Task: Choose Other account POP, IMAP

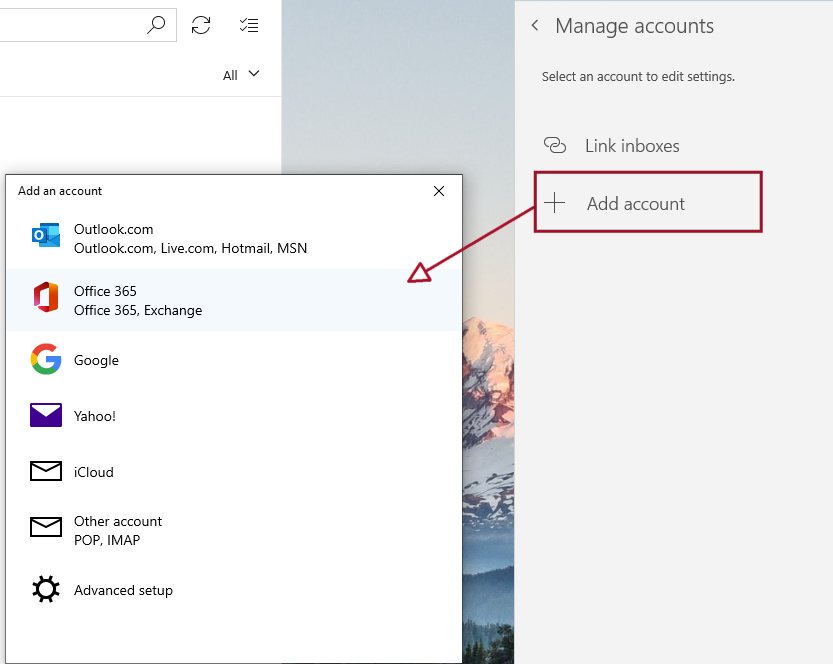Action: (x=234, y=530)
